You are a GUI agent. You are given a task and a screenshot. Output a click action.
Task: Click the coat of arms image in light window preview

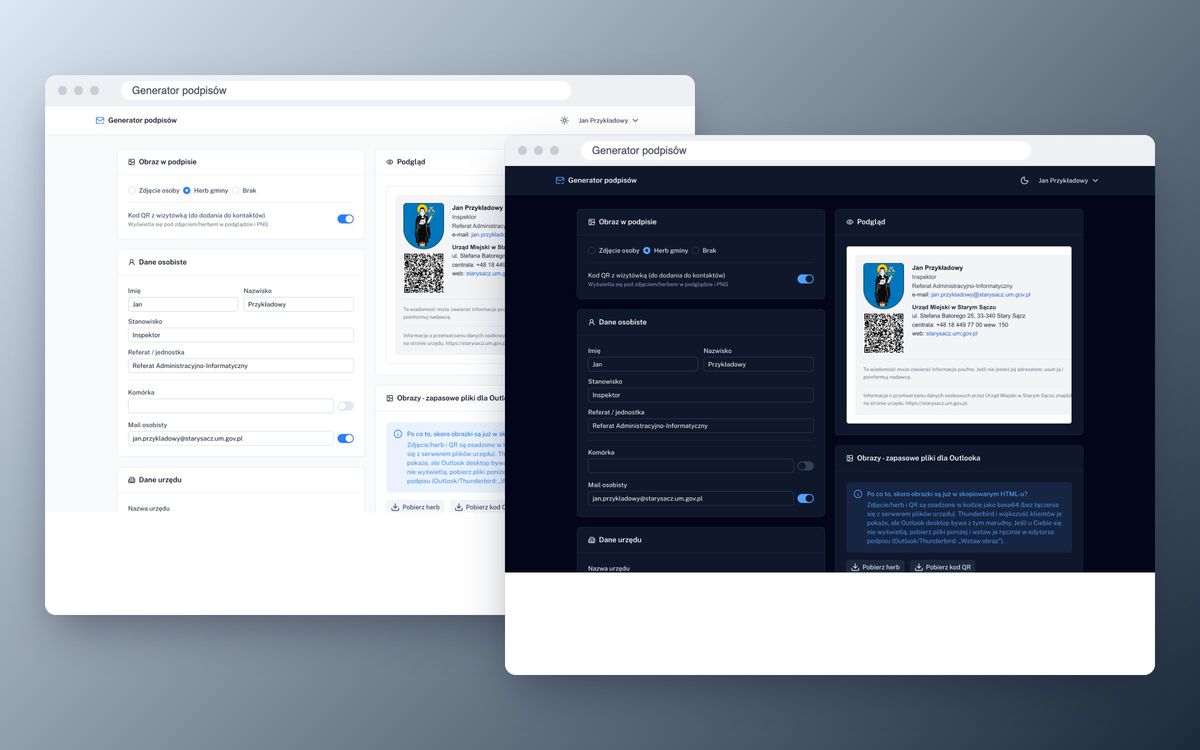pyautogui.click(x=423, y=226)
